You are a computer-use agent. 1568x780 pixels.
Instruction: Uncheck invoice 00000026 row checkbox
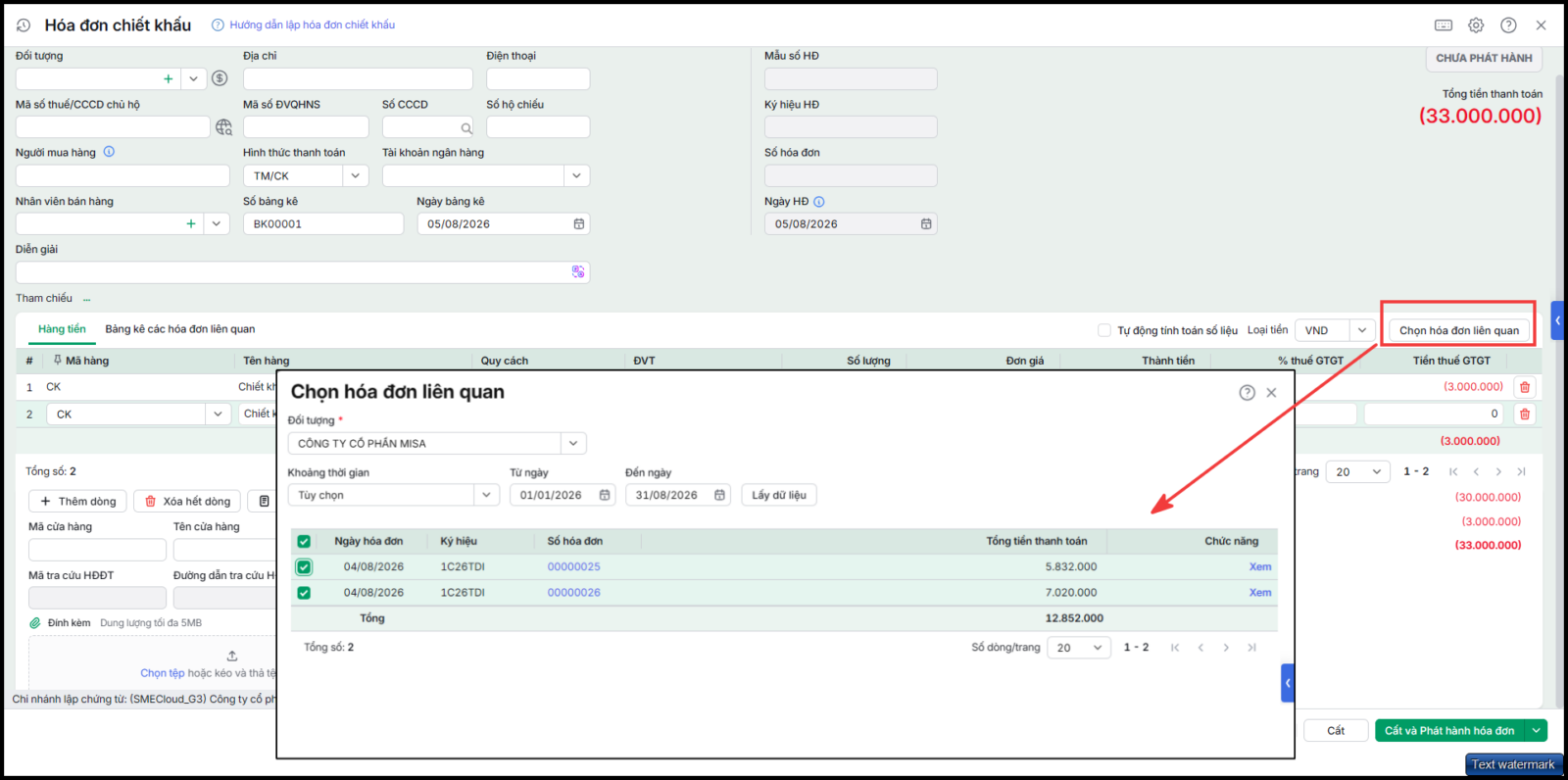click(x=304, y=593)
